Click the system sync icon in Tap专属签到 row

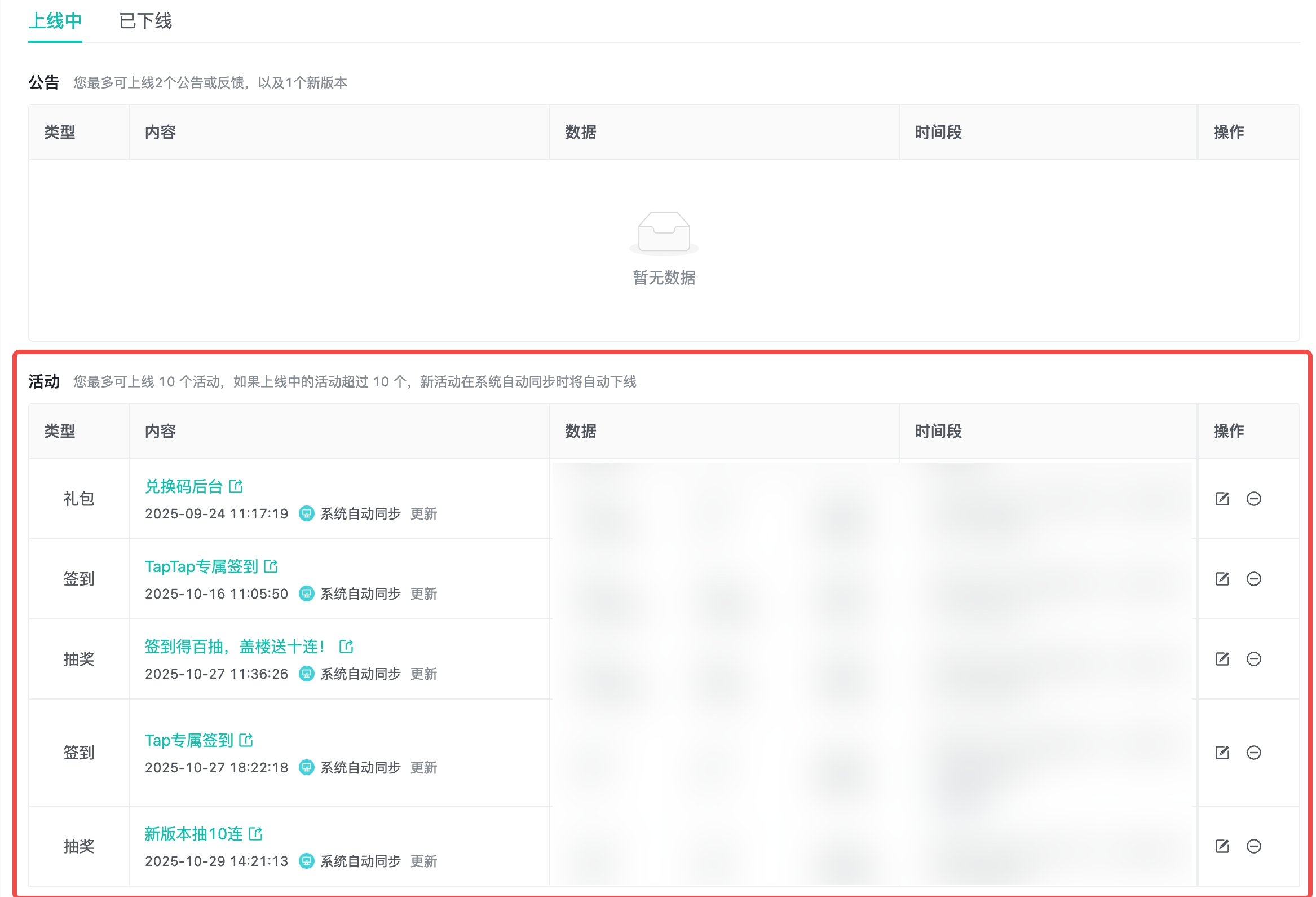(x=306, y=767)
